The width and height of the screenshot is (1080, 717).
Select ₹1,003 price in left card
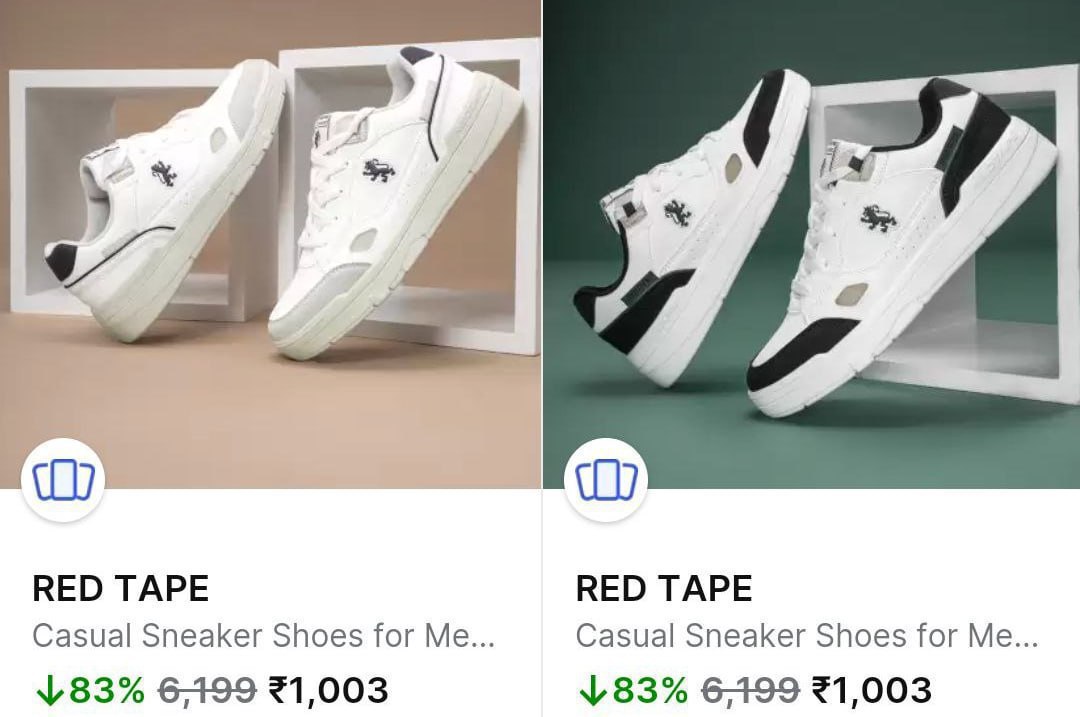coord(329,689)
